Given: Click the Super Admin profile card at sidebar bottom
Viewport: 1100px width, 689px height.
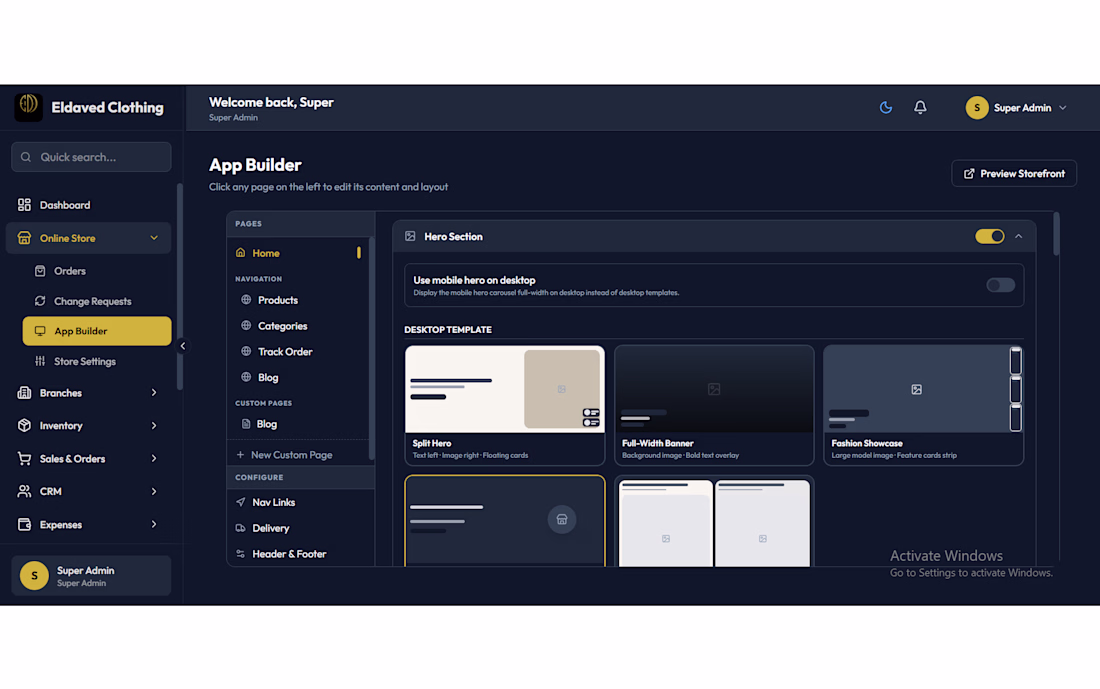Looking at the screenshot, I should click(x=91, y=575).
